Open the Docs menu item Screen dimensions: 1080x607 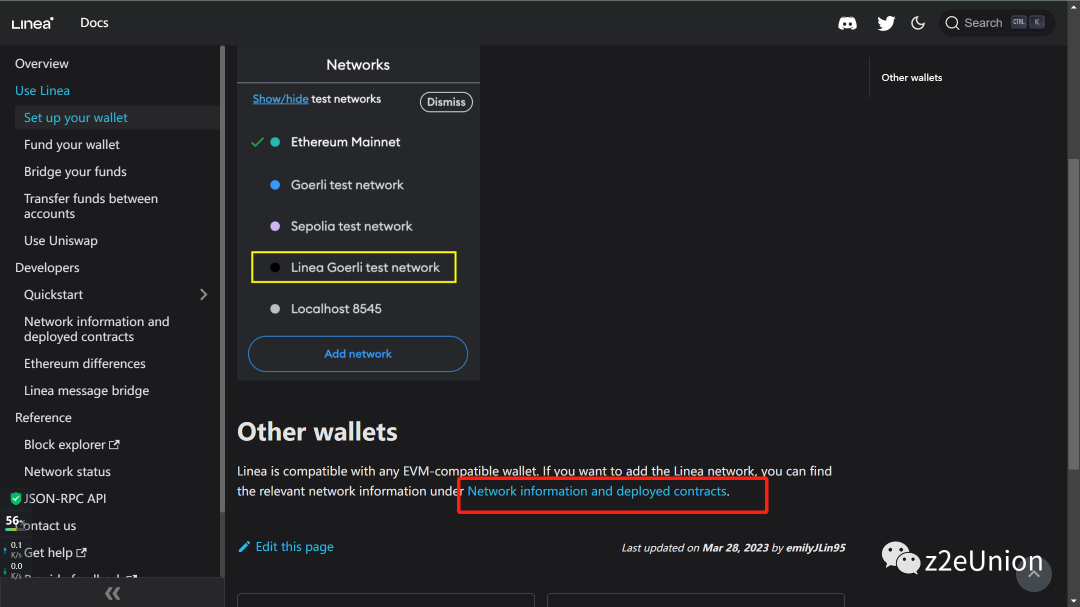(94, 23)
